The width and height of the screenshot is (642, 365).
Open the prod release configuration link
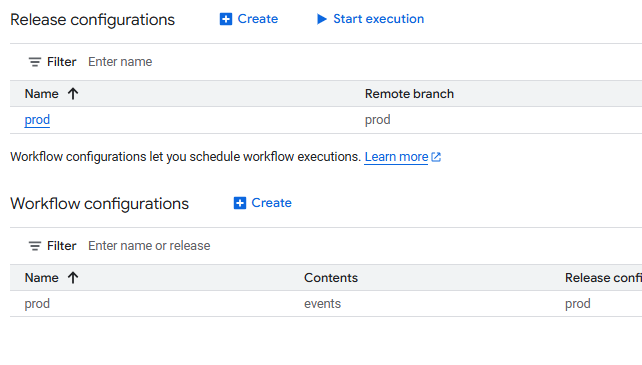tap(37, 120)
